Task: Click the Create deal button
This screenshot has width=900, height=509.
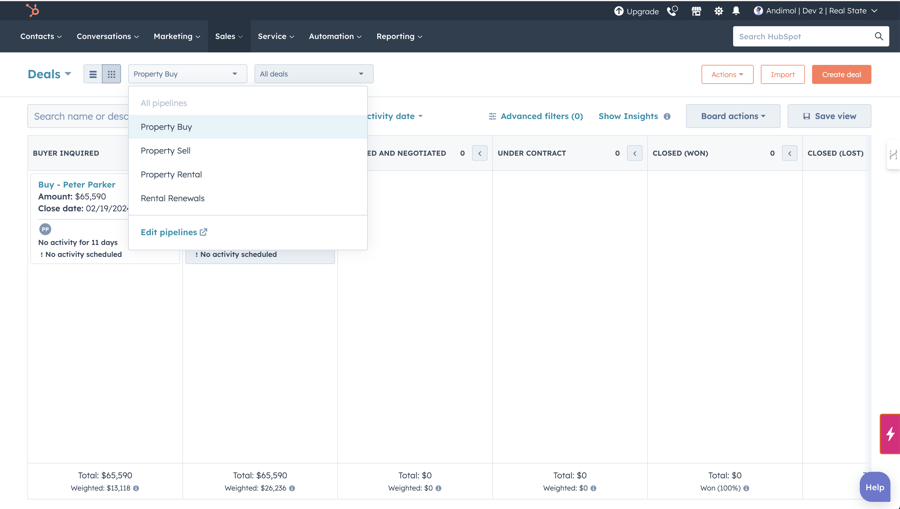Action: pos(841,74)
